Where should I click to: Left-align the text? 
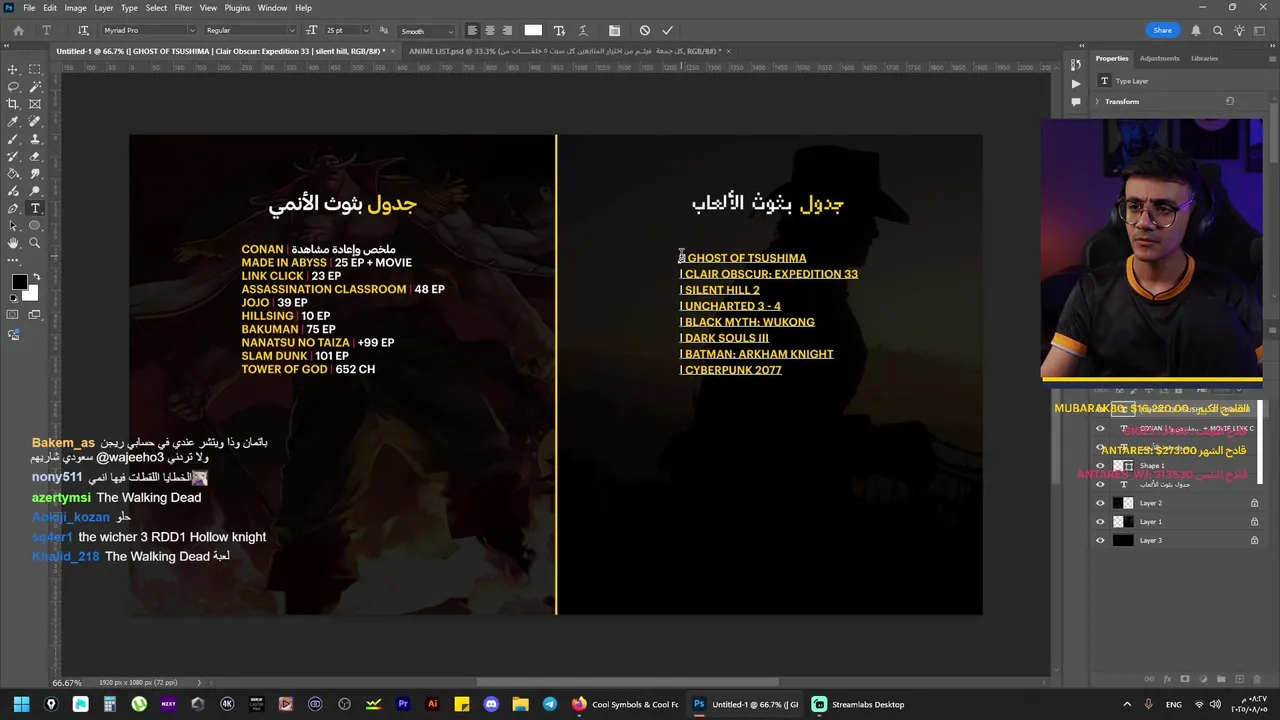(x=472, y=30)
